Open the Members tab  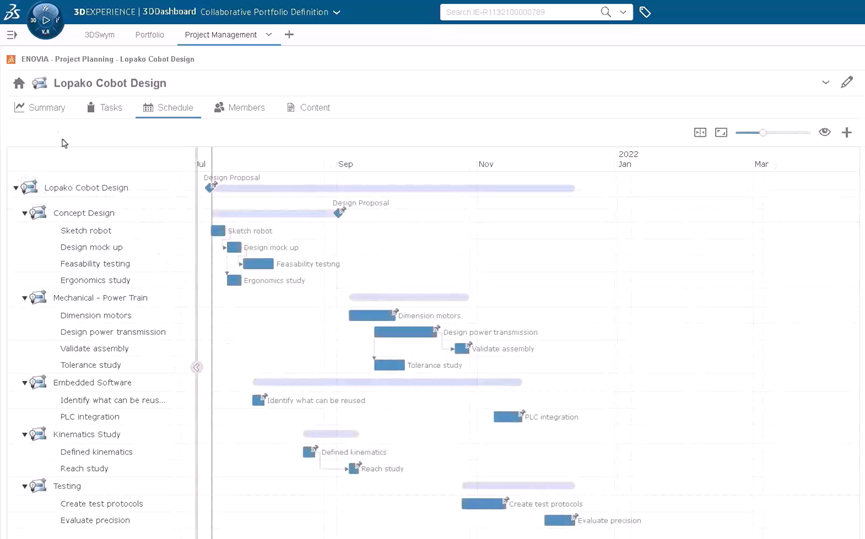(239, 107)
